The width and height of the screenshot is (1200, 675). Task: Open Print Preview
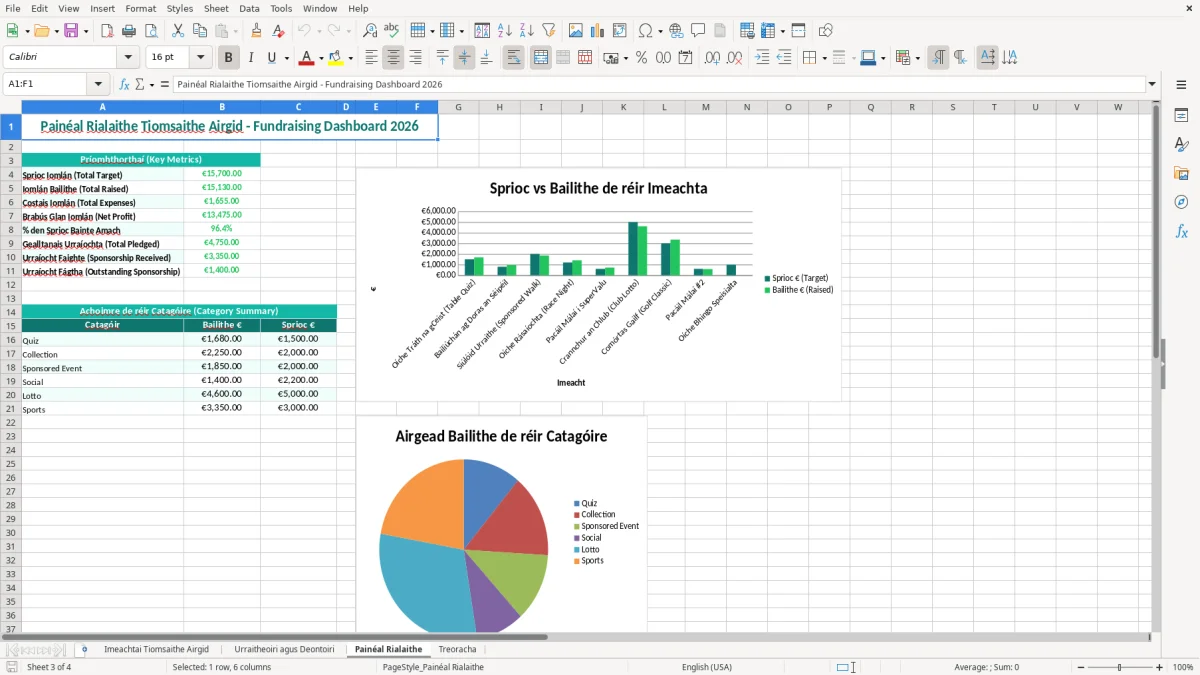(151, 31)
